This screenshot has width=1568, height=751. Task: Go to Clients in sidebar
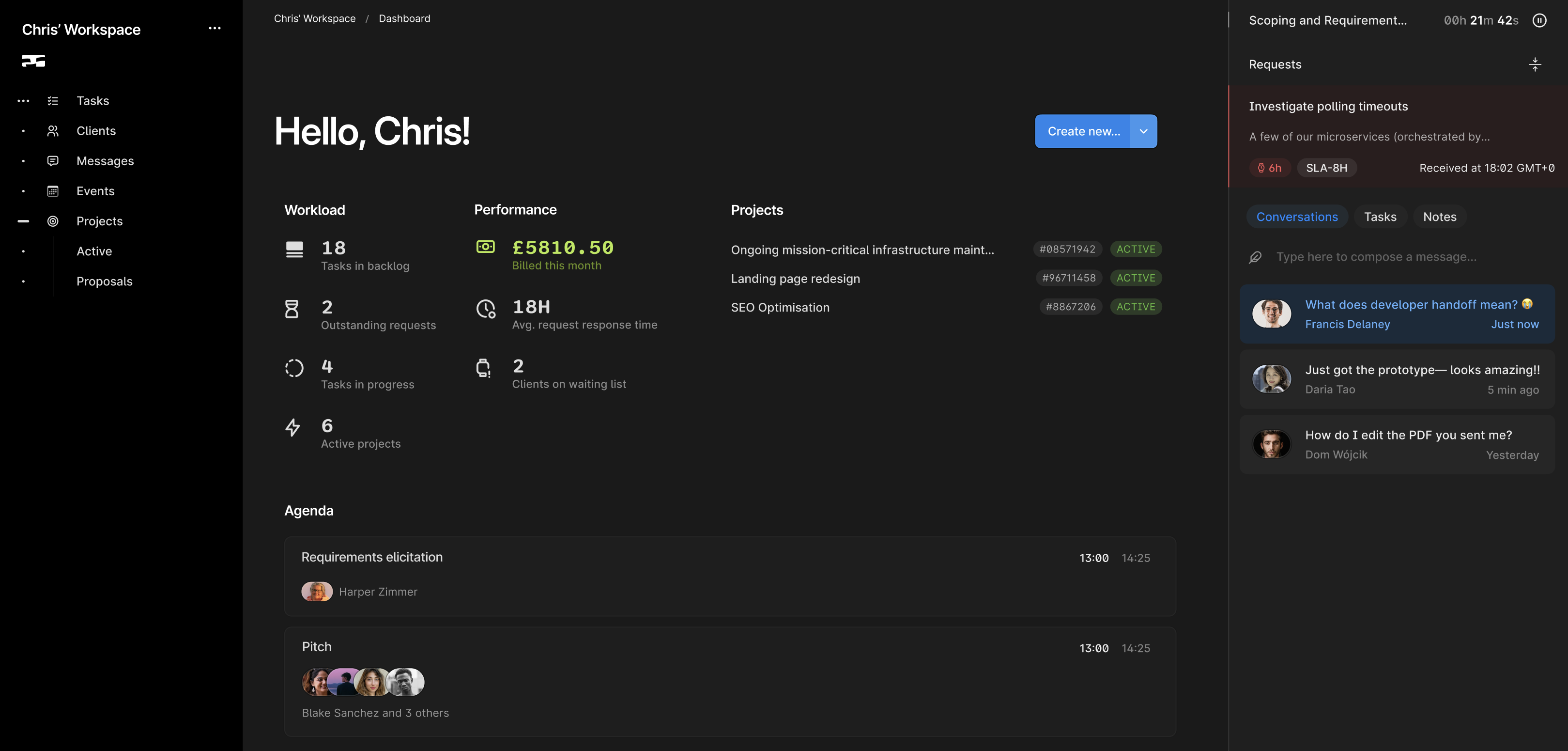(95, 131)
